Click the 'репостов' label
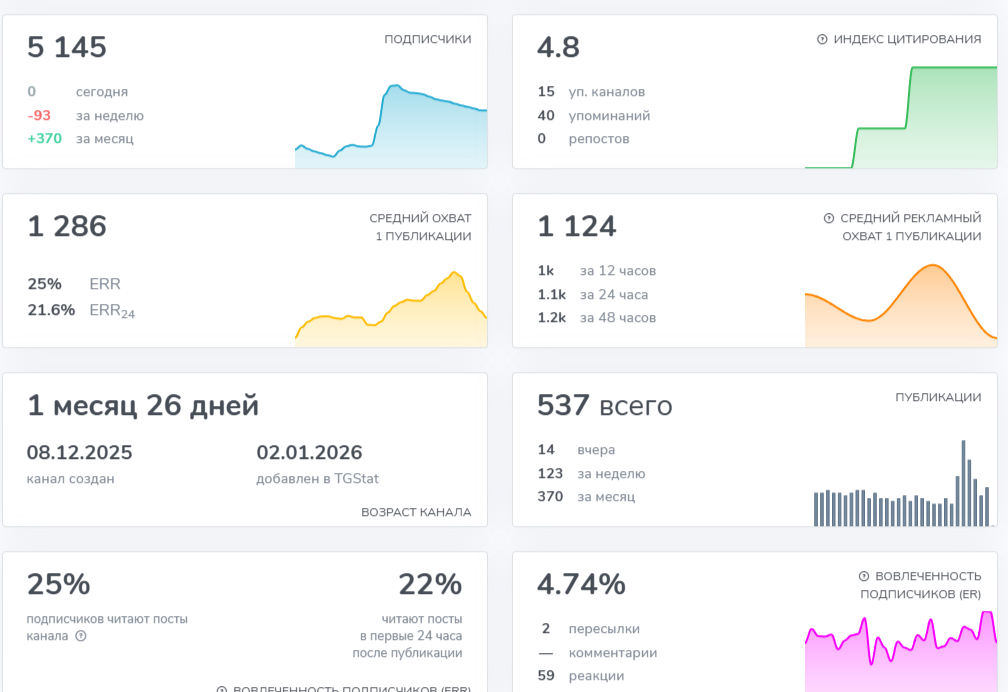Viewport: 1008px width, 692px height. click(598, 139)
